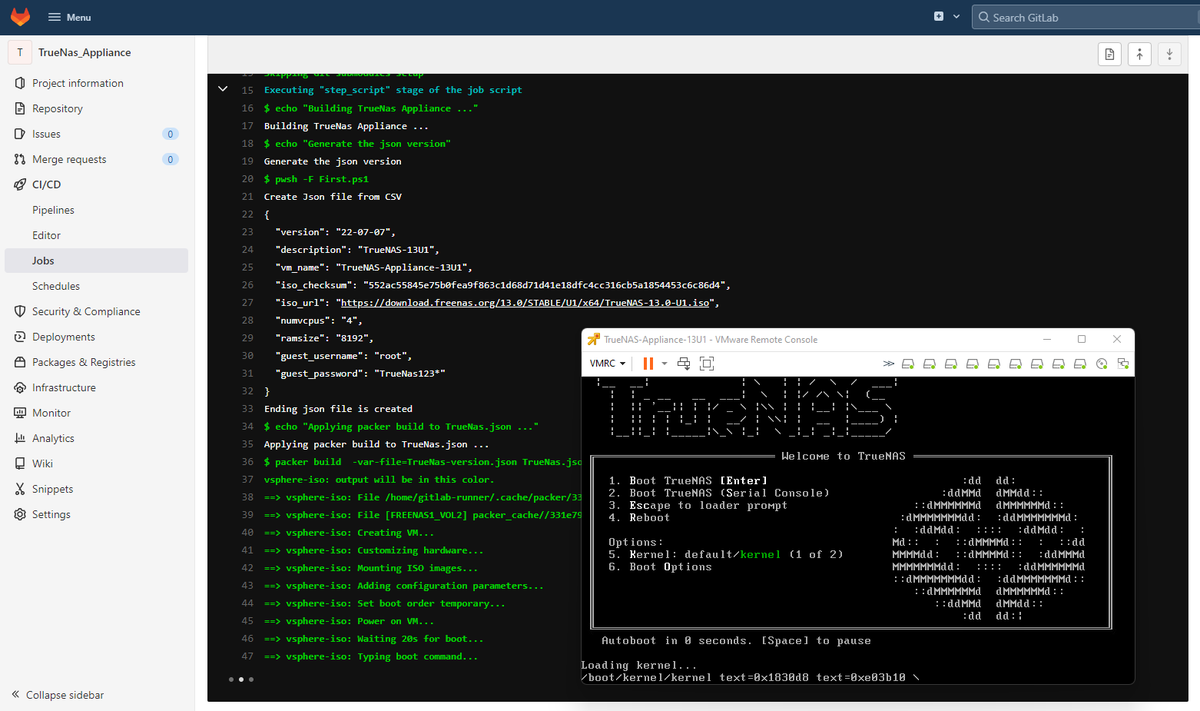Click the Monitor icon in sidebar

pyautogui.click(x=20, y=413)
